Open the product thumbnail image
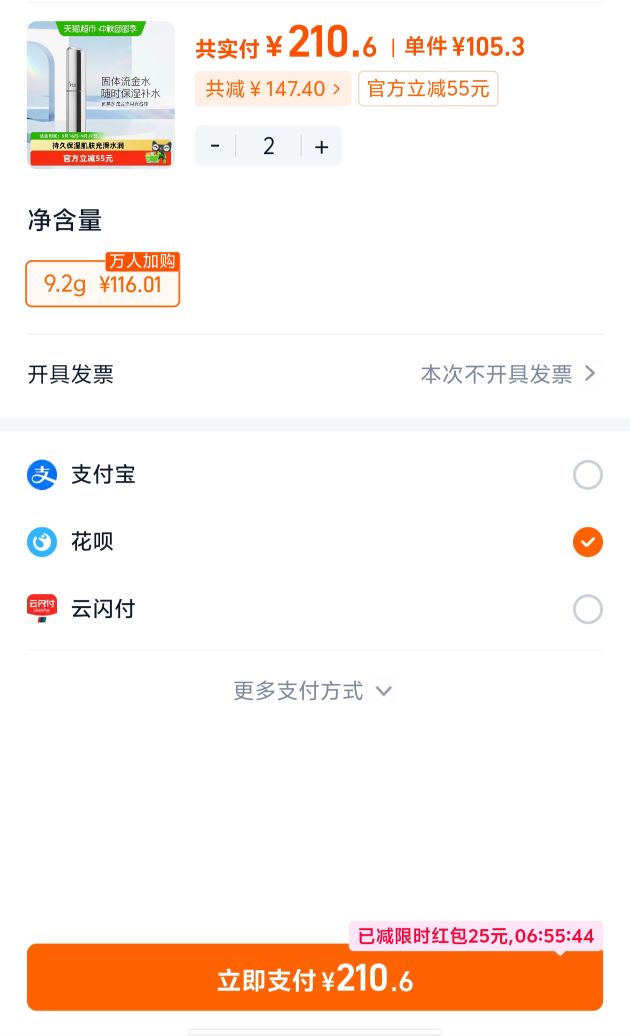Screen dimensions: 630x1036 (100, 94)
